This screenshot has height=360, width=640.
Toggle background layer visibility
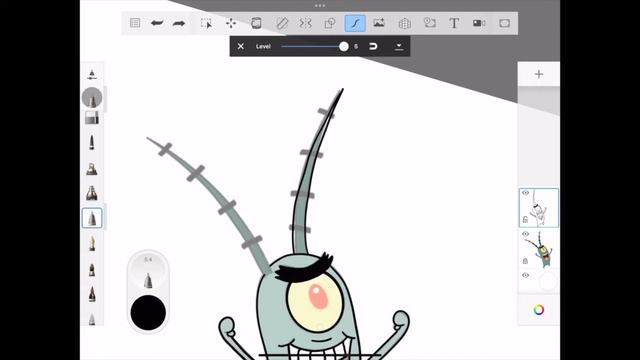[x=525, y=276]
